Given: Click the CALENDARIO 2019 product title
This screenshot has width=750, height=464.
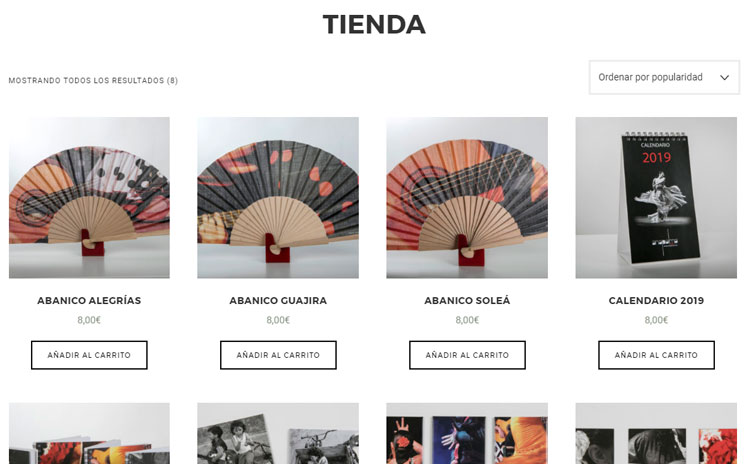Looking at the screenshot, I should (656, 300).
